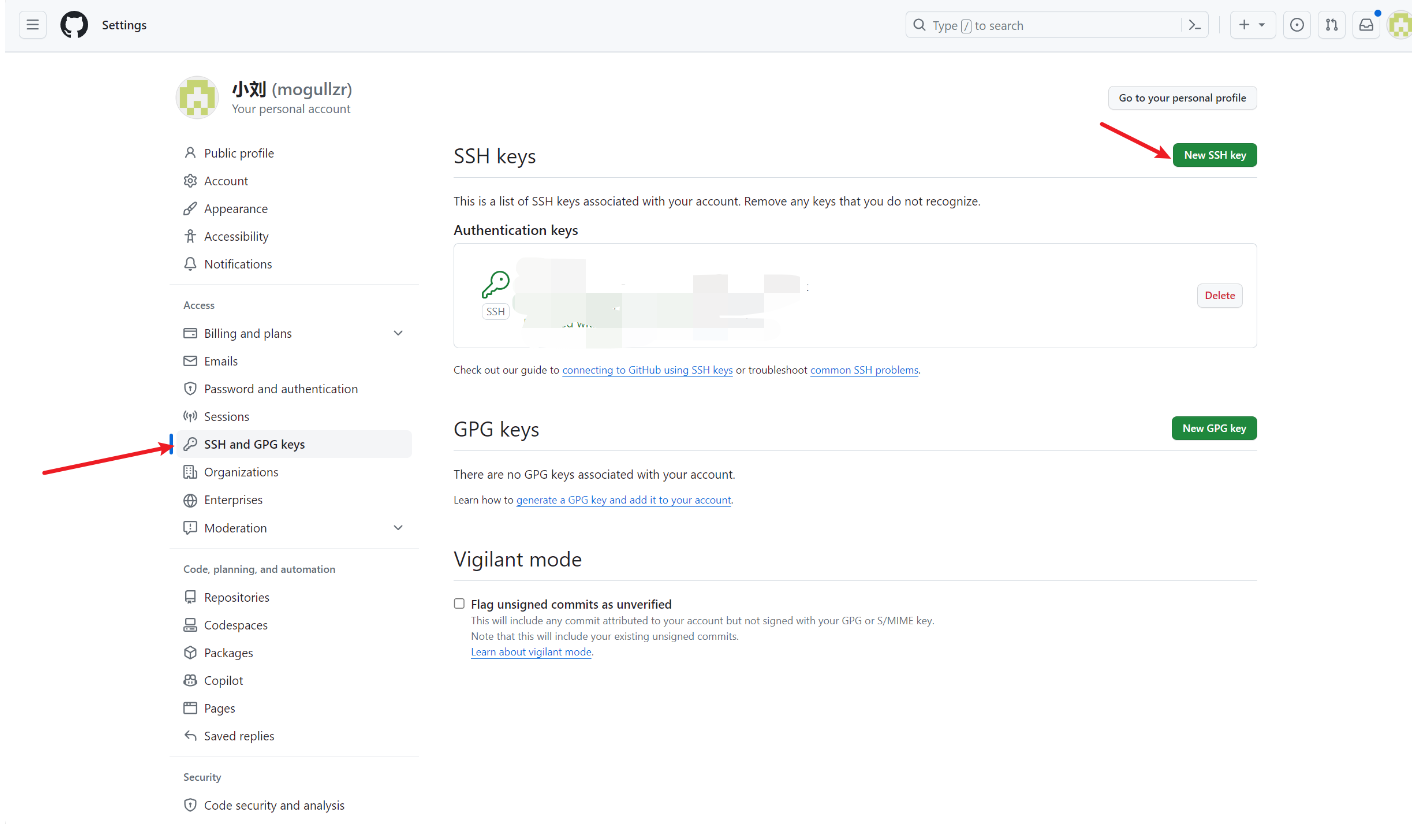Go to GitHub home via Octocat logo
Screen dimensions: 1412x824
click(x=74, y=25)
